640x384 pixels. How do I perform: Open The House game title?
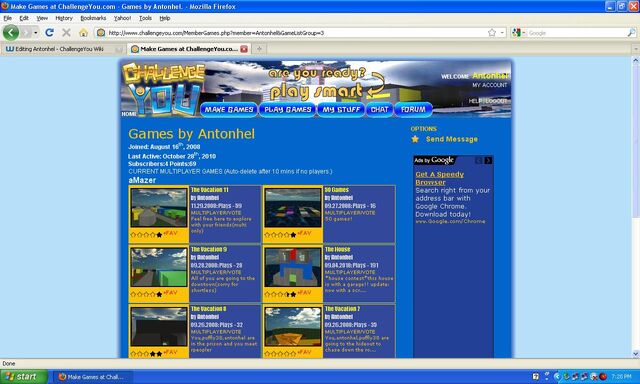(x=338, y=249)
